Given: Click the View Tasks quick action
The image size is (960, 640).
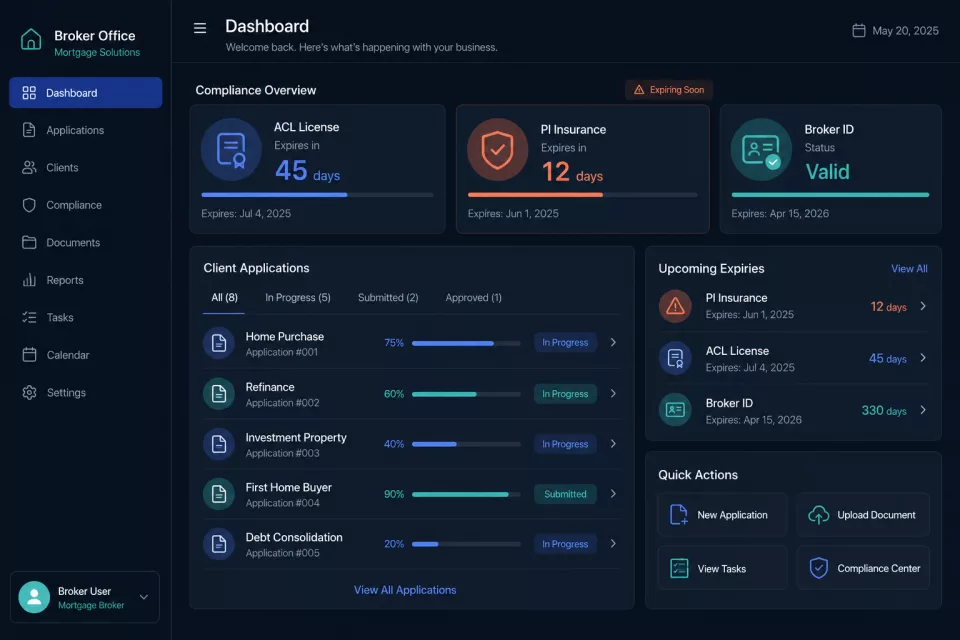Looking at the screenshot, I should [722, 568].
